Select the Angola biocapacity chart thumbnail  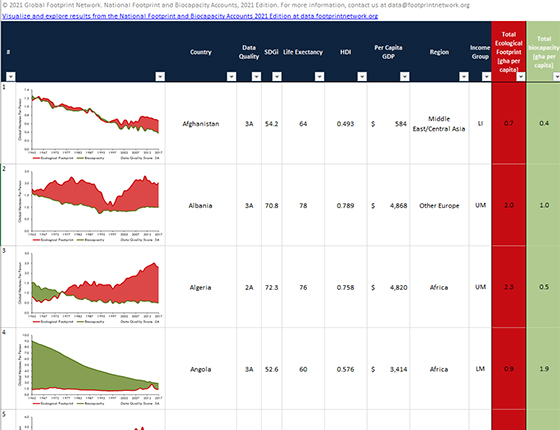pos(90,369)
